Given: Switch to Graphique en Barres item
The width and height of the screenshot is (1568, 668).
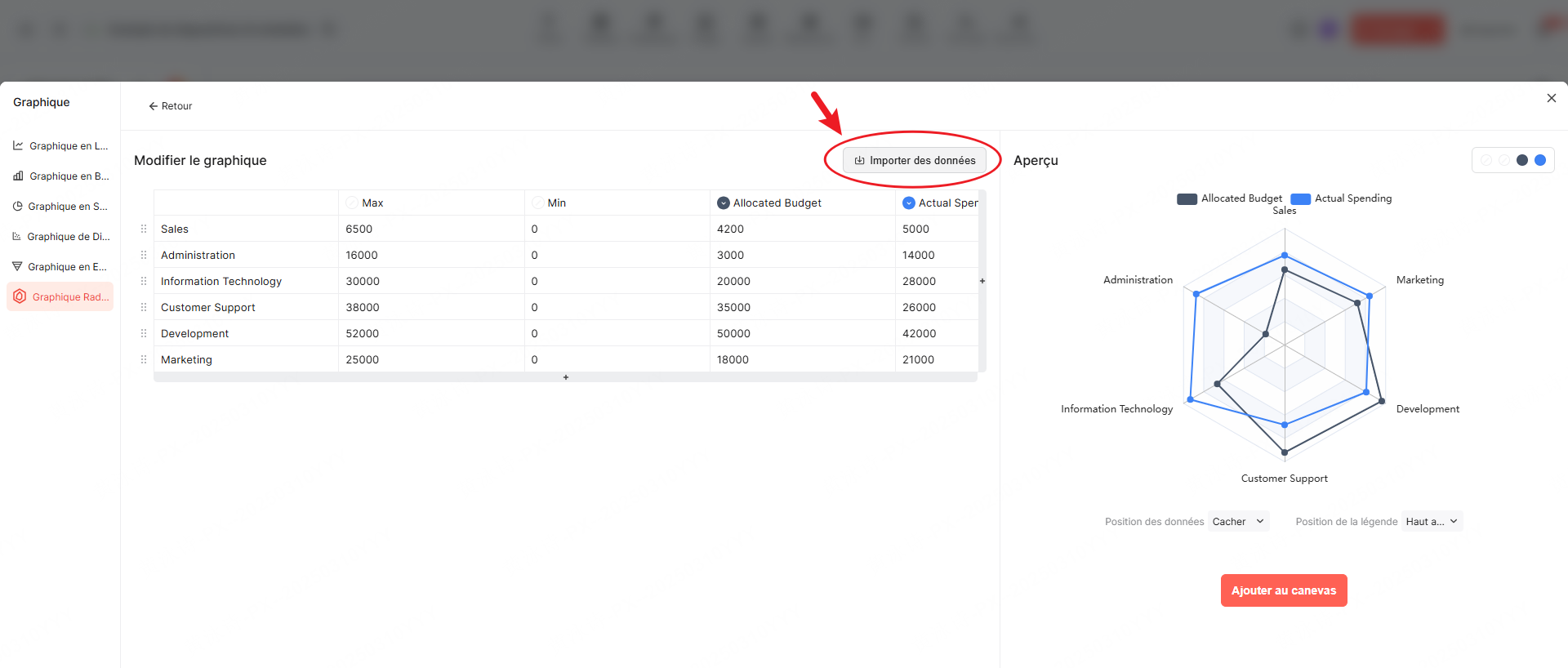Looking at the screenshot, I should pyautogui.click(x=60, y=176).
